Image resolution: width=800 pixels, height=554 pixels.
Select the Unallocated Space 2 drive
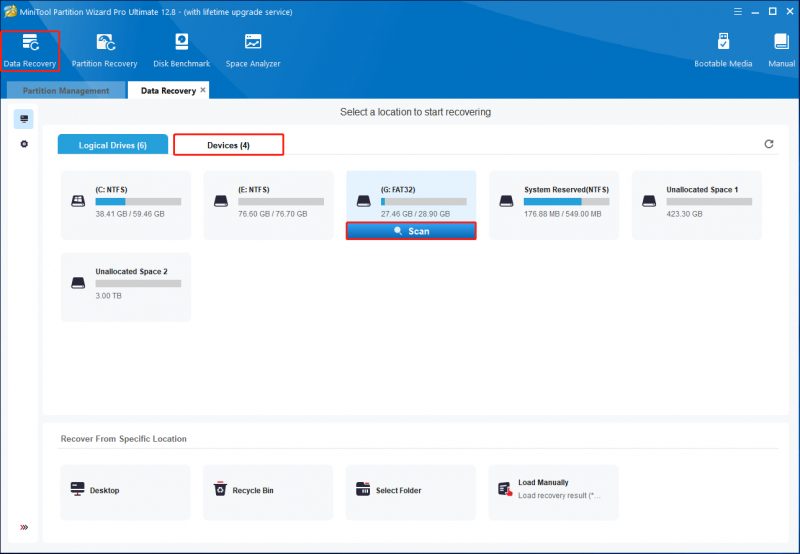point(126,287)
